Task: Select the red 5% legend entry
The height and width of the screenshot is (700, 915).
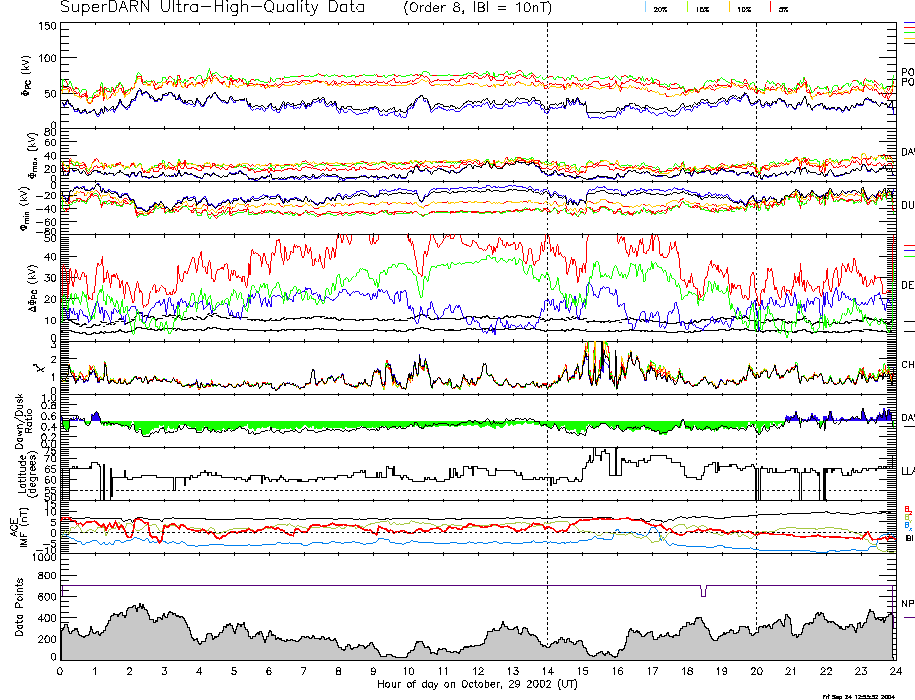Action: [781, 8]
